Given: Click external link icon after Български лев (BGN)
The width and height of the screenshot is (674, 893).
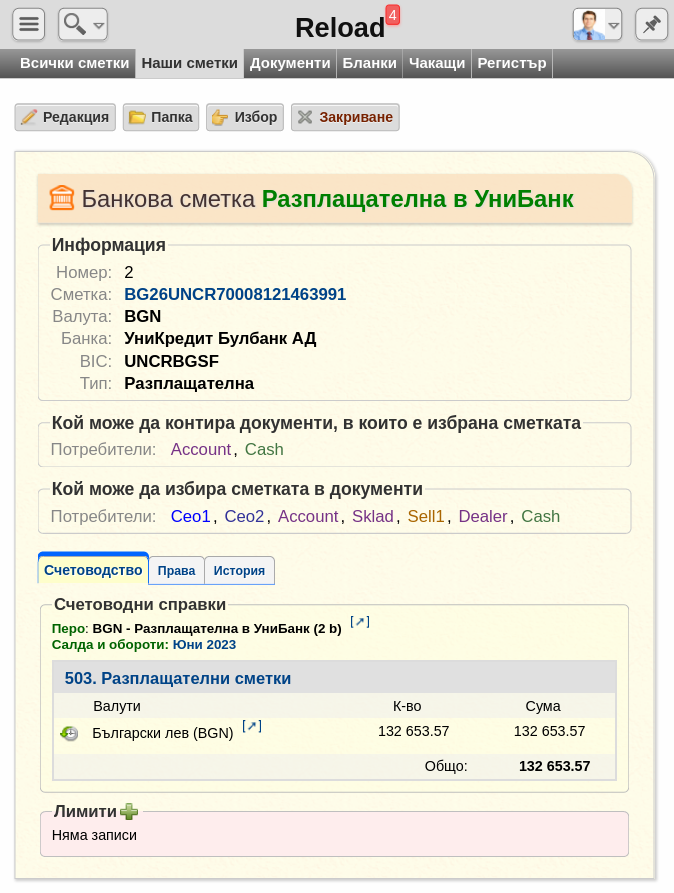Looking at the screenshot, I should click(252, 726).
